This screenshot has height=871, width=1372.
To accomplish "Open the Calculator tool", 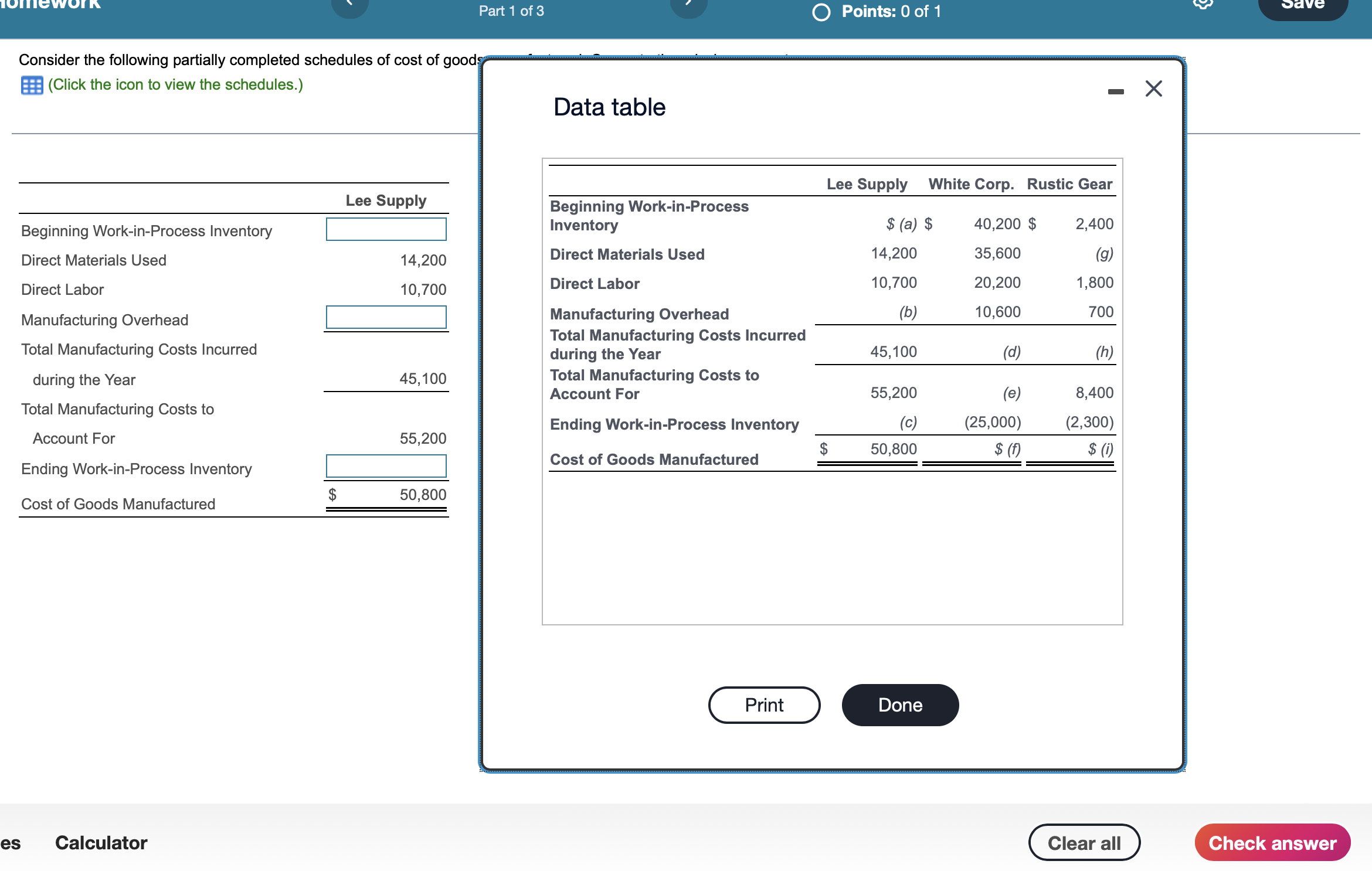I will 101,842.
